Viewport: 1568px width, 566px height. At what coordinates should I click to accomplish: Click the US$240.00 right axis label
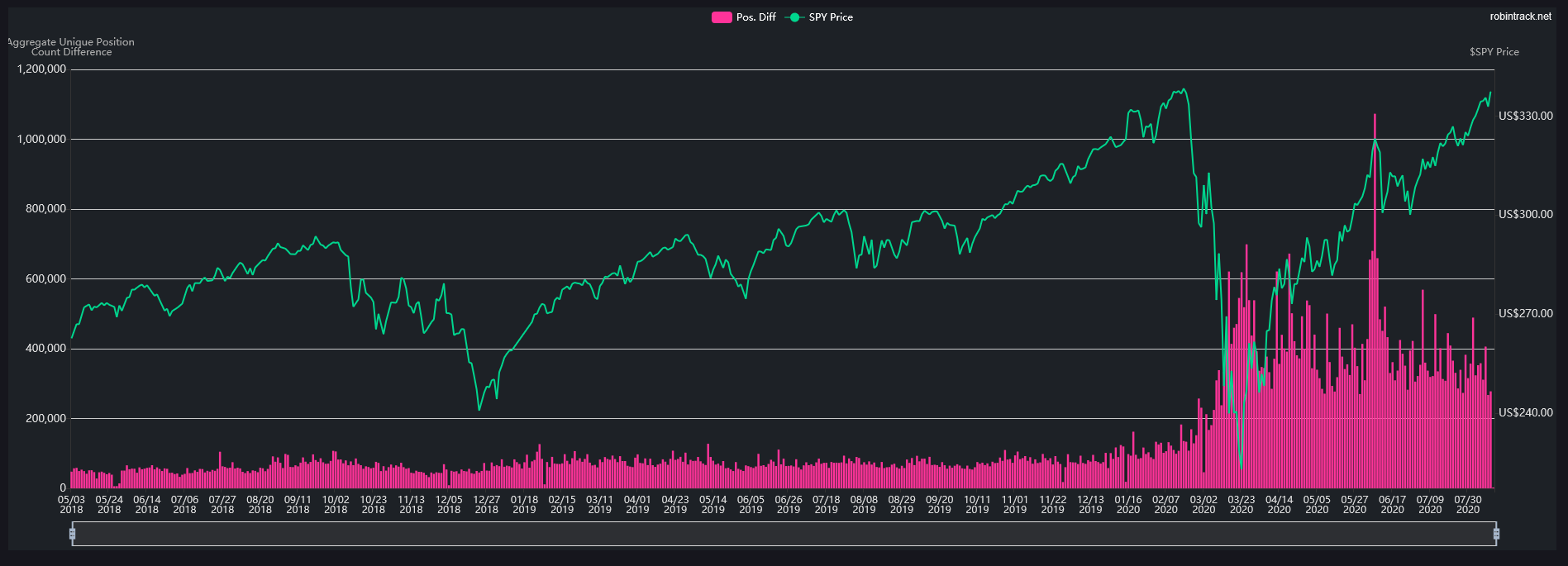[1525, 412]
